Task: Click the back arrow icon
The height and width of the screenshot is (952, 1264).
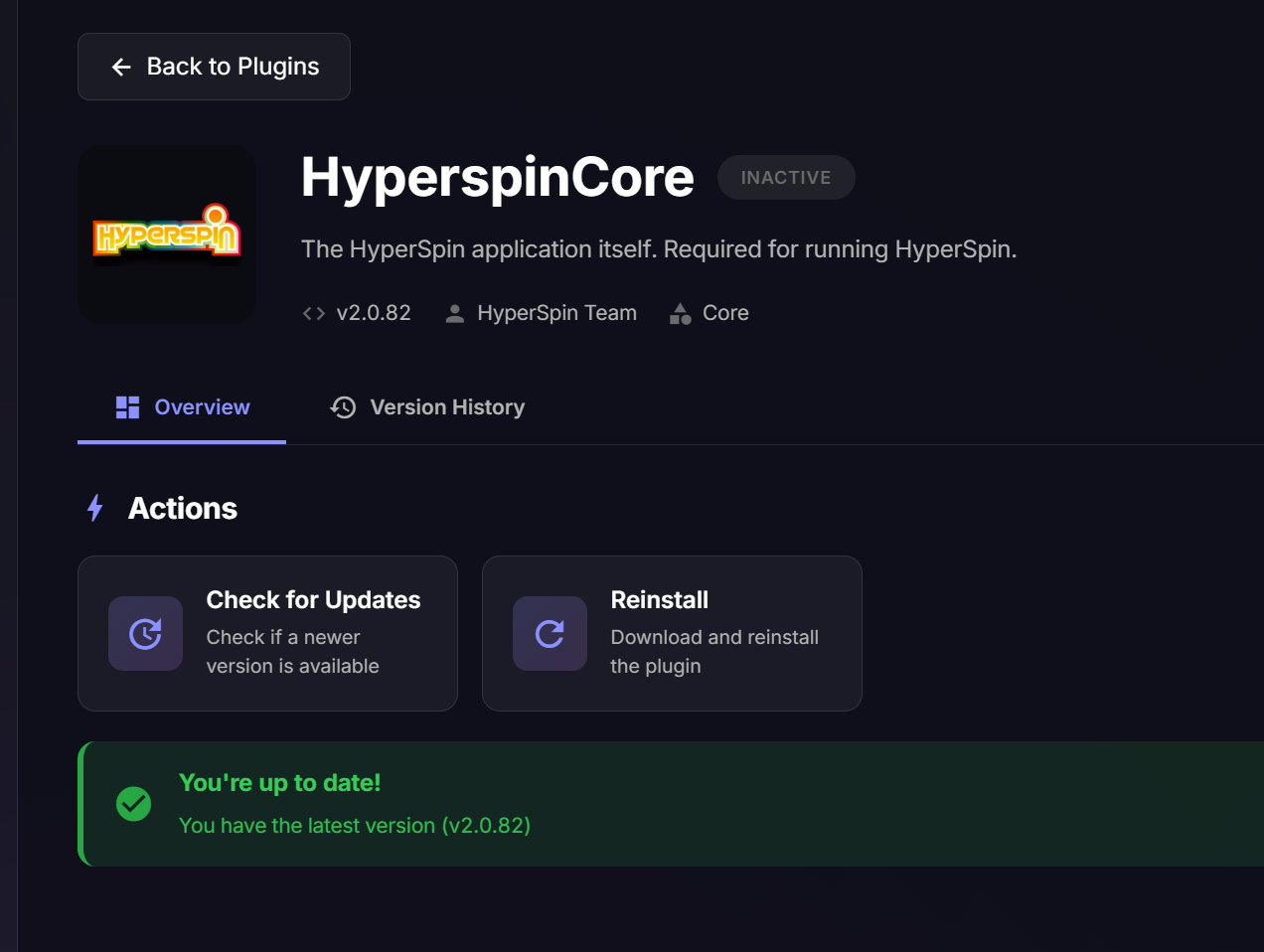Action: tap(121, 67)
